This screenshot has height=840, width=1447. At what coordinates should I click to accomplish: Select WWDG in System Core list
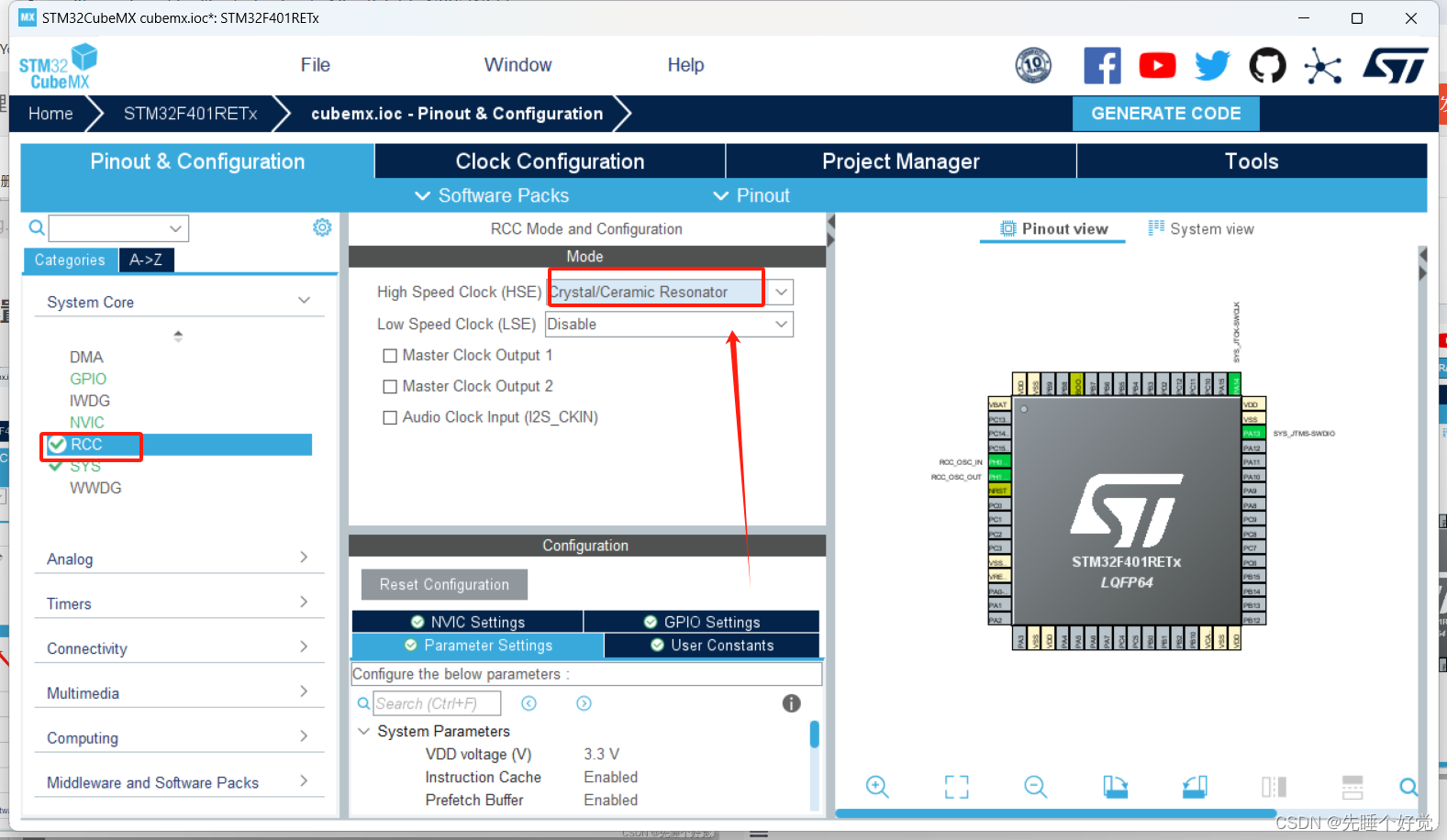point(95,488)
